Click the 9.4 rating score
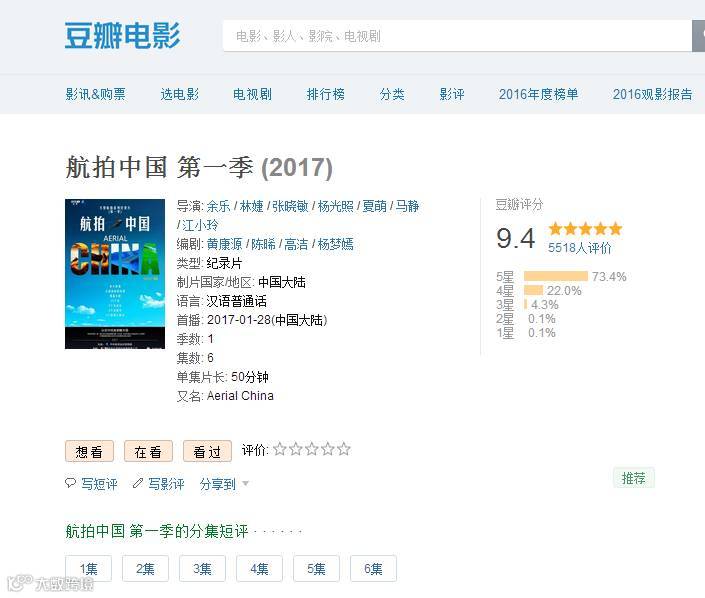Viewport: 705px width, 598px height. (516, 238)
